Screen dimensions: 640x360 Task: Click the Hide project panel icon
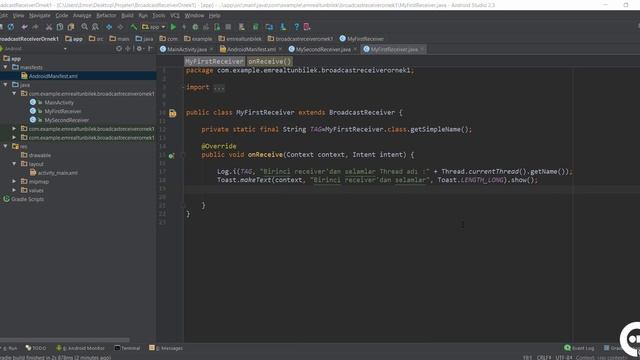pyautogui.click(x=150, y=49)
